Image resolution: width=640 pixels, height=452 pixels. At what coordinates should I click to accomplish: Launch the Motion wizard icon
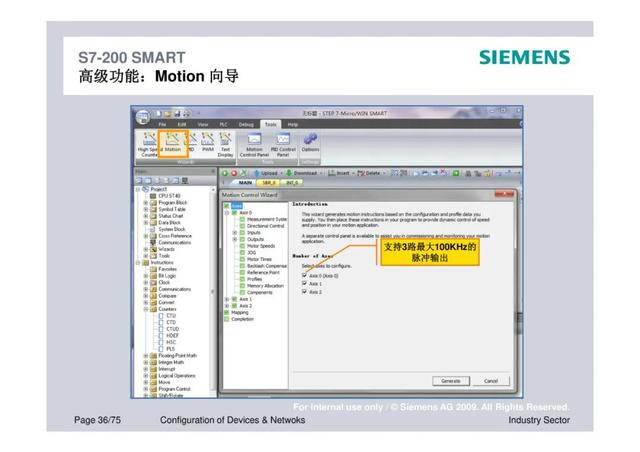(x=173, y=144)
